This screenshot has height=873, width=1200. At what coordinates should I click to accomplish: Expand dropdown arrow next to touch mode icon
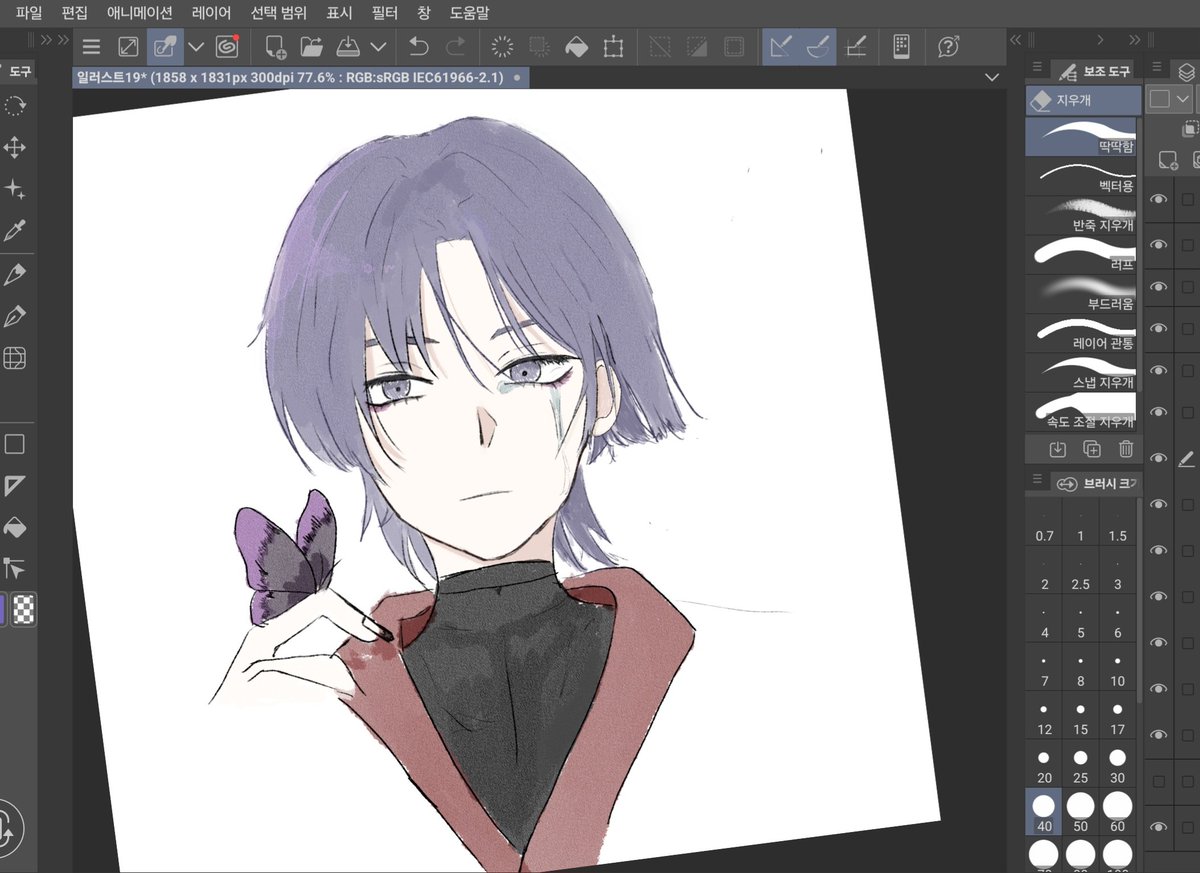(x=197, y=47)
